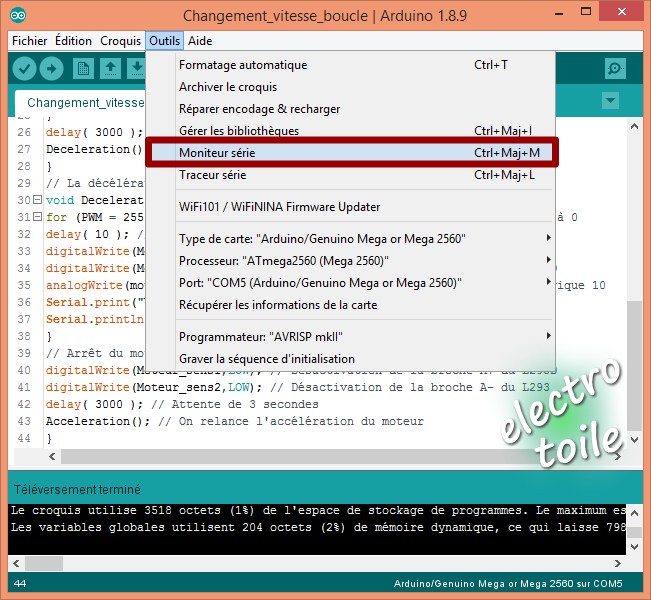The image size is (651, 600).
Task: Open Serial Monitor magnifier icon in toolbar
Action: pos(615,69)
